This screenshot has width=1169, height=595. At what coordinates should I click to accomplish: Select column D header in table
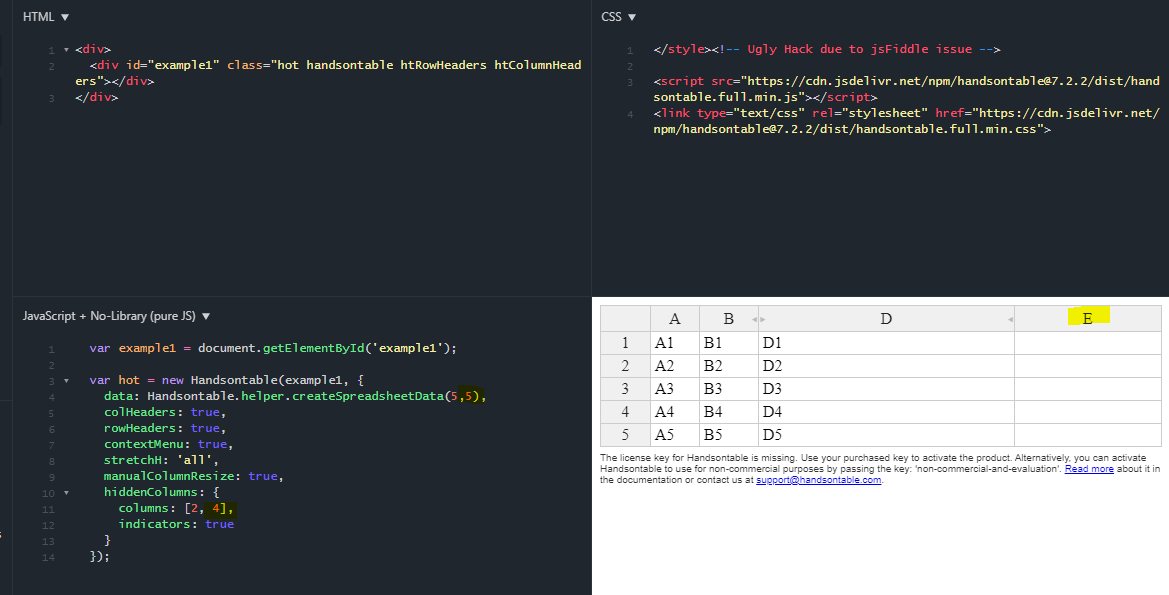coord(886,319)
